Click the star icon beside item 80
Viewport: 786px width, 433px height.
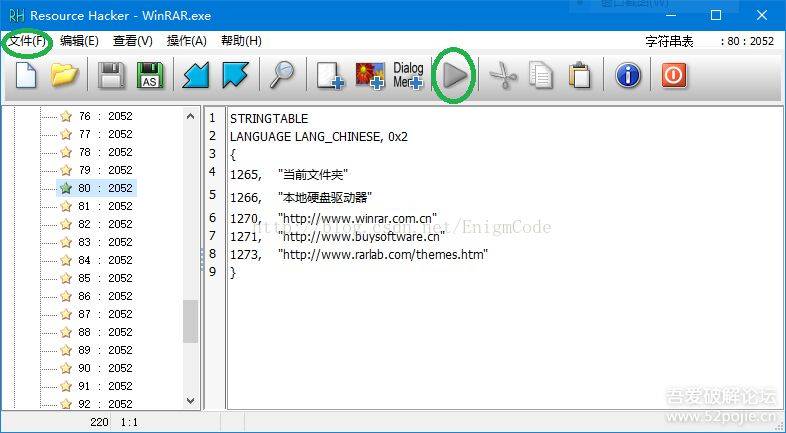(66, 188)
